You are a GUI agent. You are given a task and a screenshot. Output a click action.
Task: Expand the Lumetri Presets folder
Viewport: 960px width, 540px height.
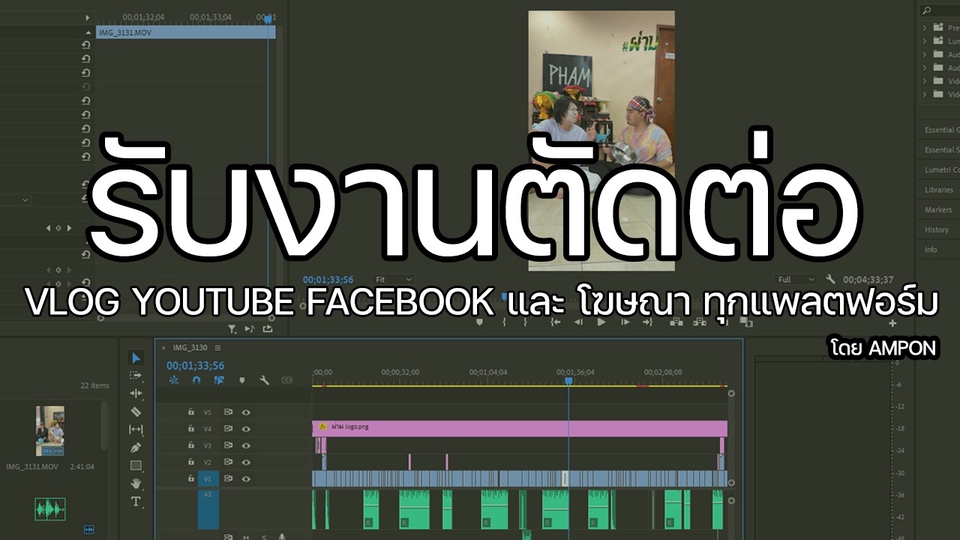pyautogui.click(x=925, y=41)
